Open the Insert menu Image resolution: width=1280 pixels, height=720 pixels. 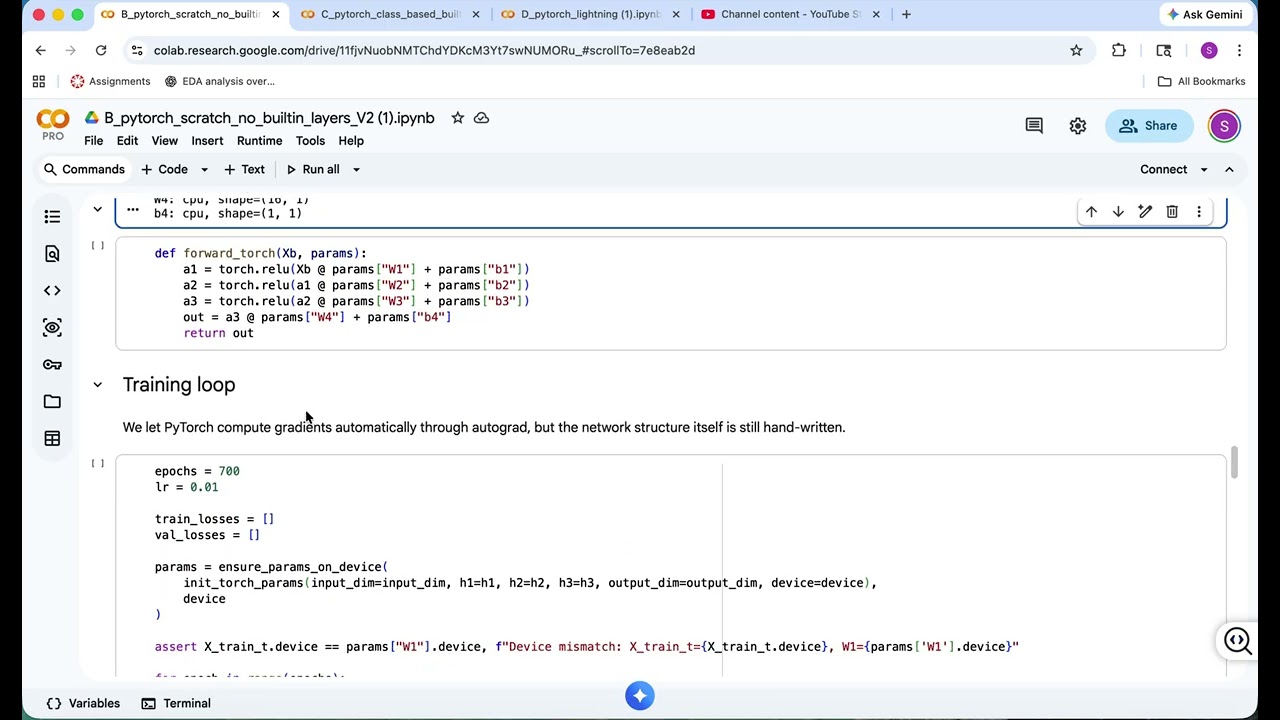207,141
